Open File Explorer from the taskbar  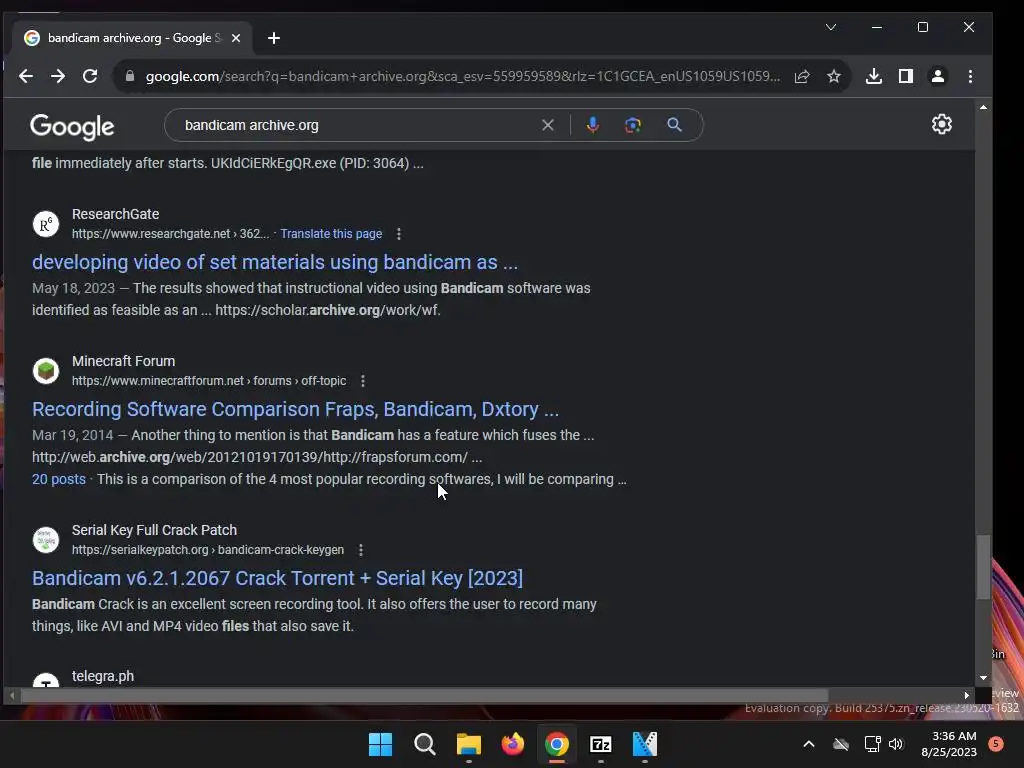click(468, 744)
